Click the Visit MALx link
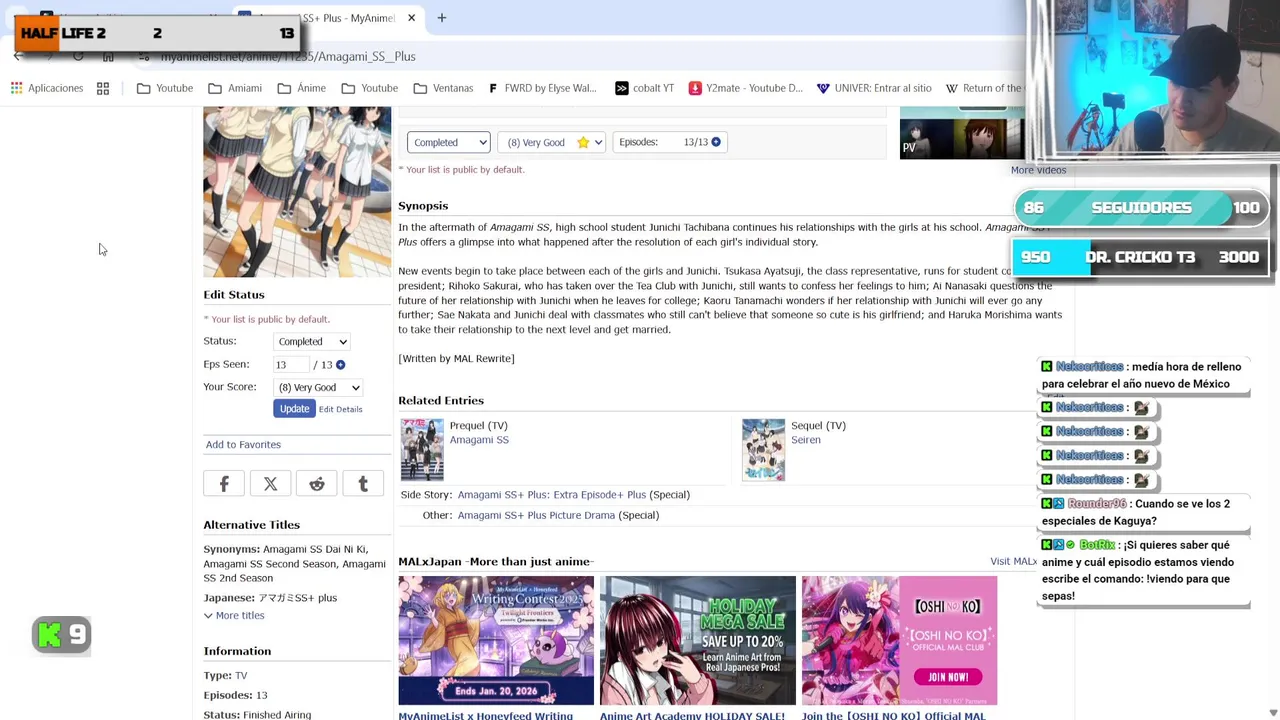1280x720 pixels. pyautogui.click(x=1013, y=562)
